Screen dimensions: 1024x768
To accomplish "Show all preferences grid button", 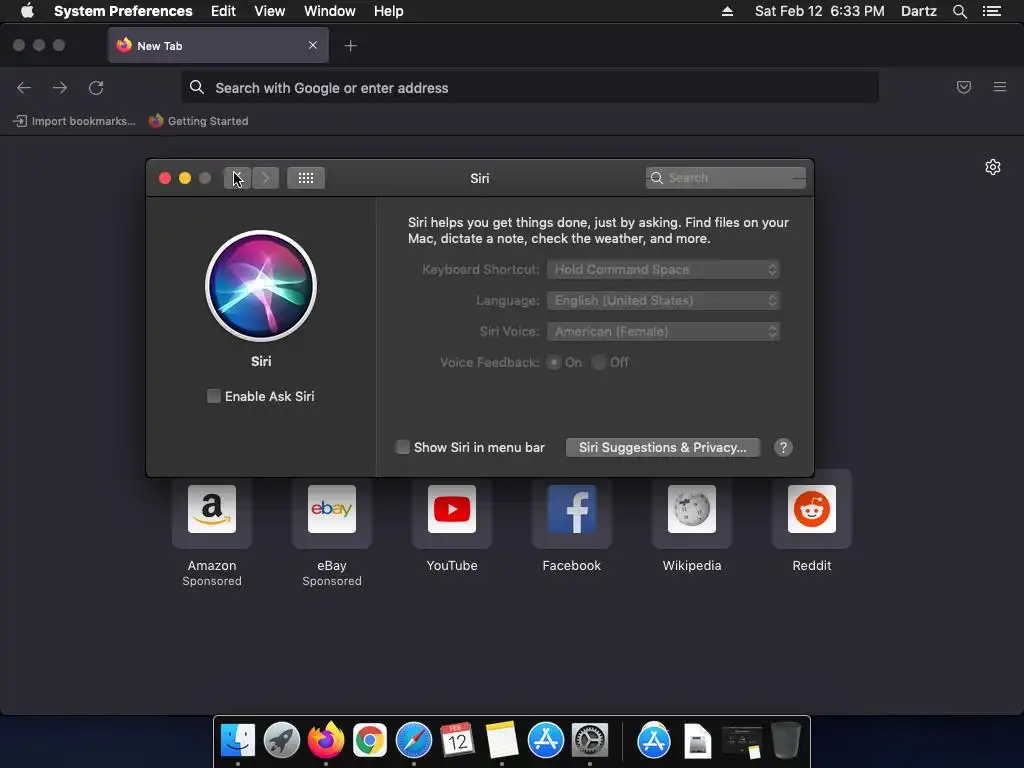I will [x=306, y=178].
